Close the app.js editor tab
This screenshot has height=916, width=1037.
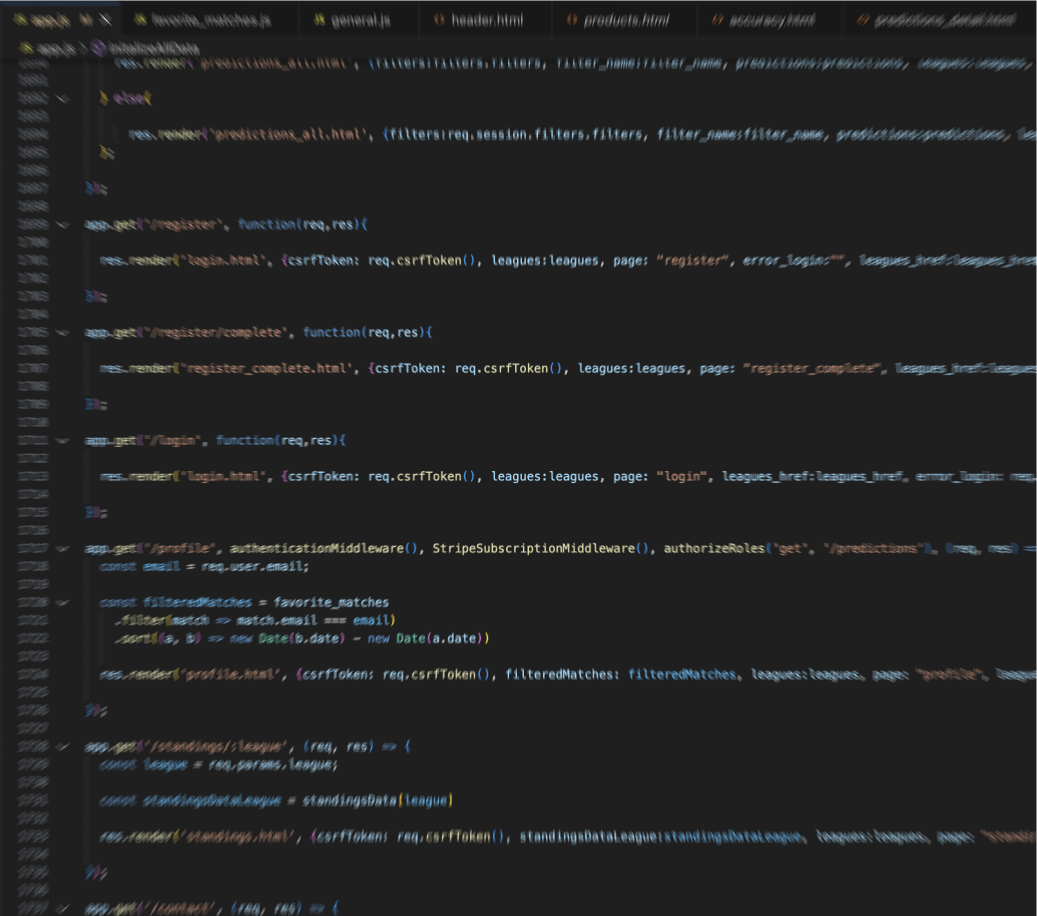[x=105, y=19]
